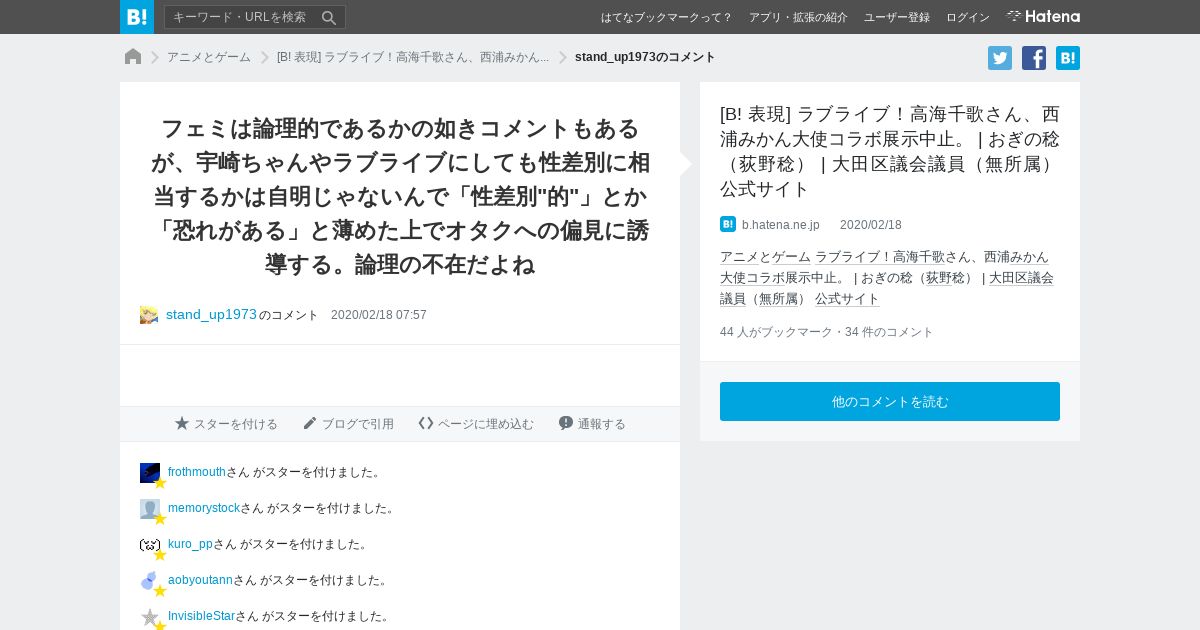Open stand_up1973 user profile link
This screenshot has height=630, width=1200.
click(211, 314)
